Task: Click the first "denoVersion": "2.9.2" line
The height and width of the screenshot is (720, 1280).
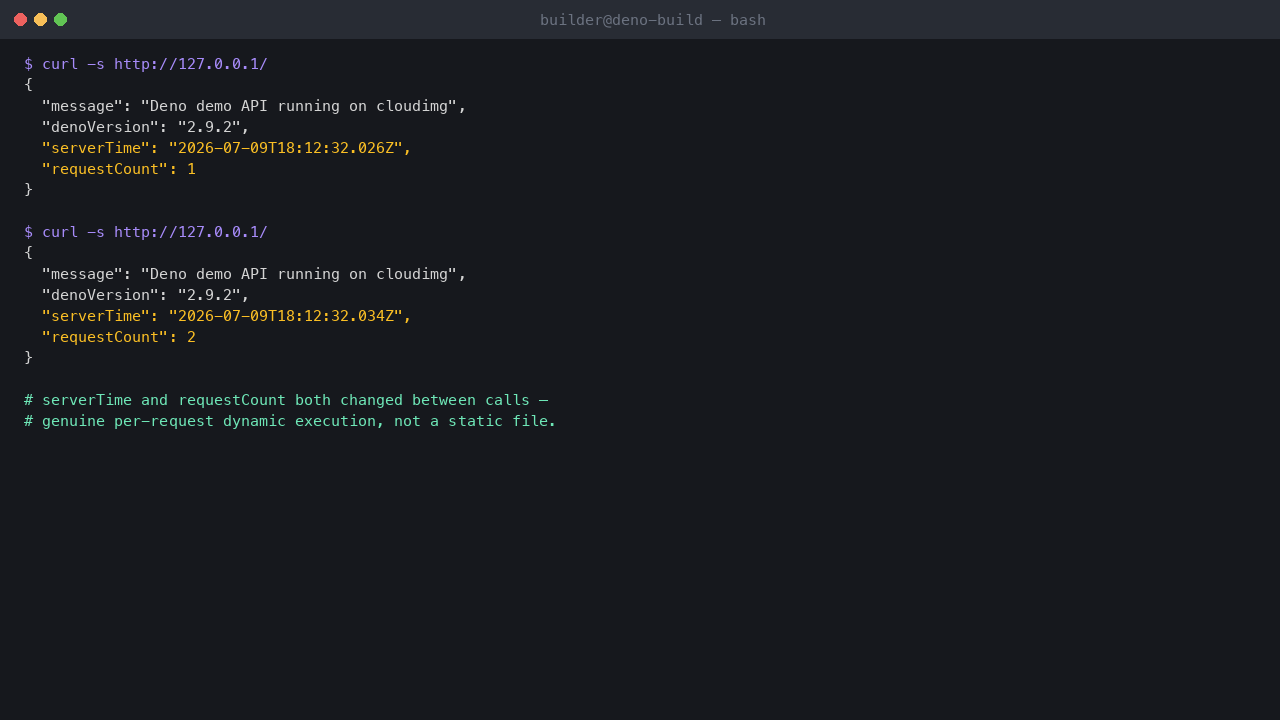Action: tap(145, 127)
